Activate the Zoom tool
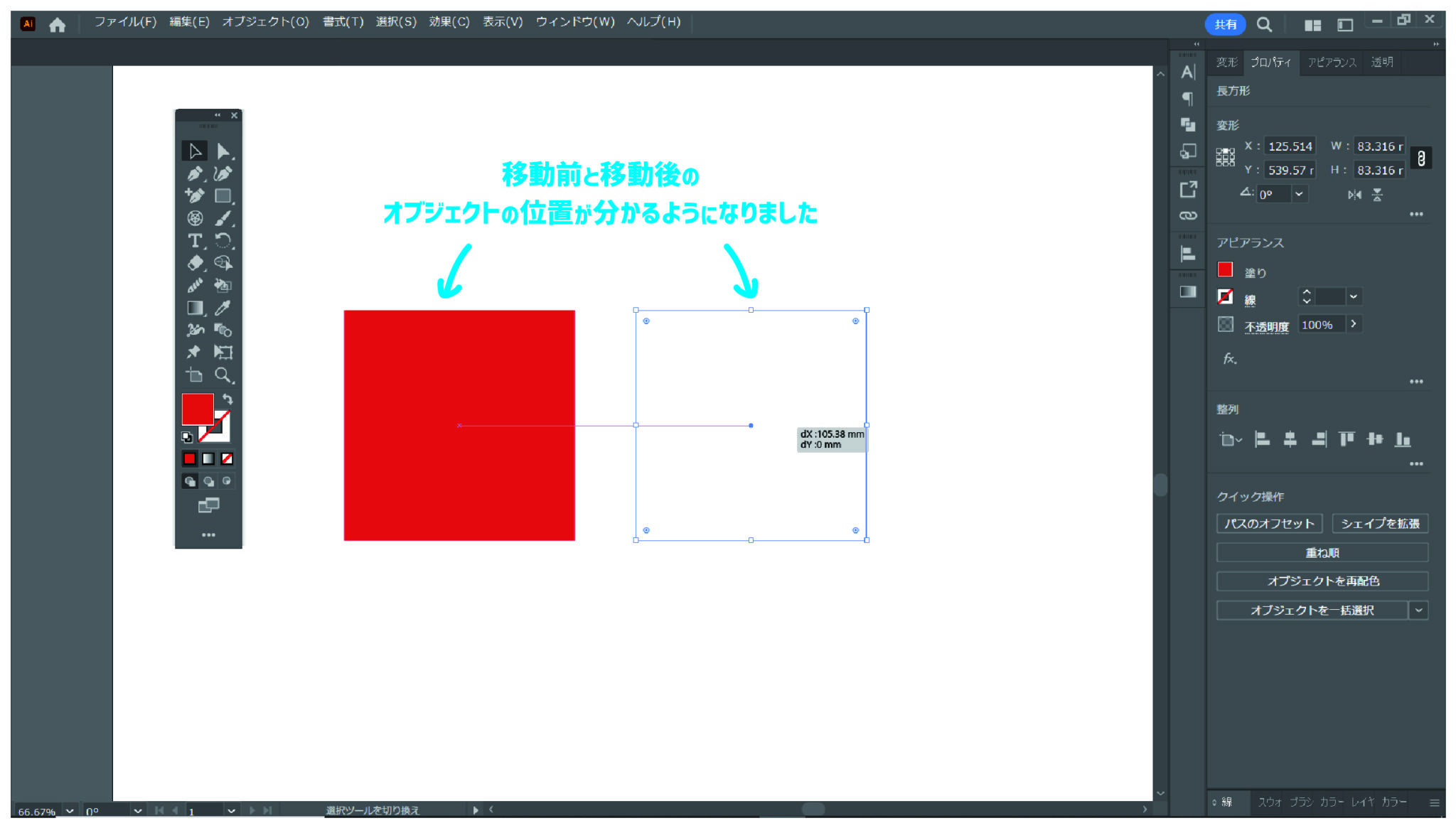This screenshot has width=1456, height=828. coord(223,375)
